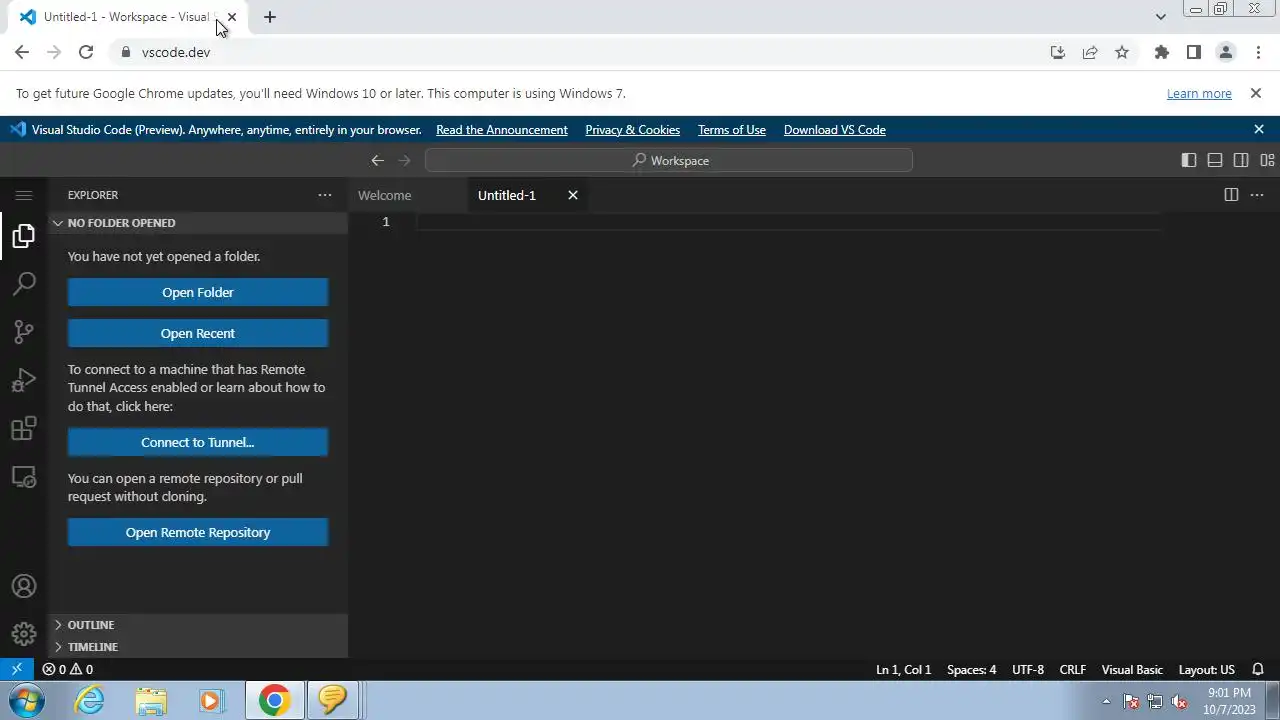The height and width of the screenshot is (720, 1280).
Task: Open the Manage gear menu
Action: click(24, 635)
